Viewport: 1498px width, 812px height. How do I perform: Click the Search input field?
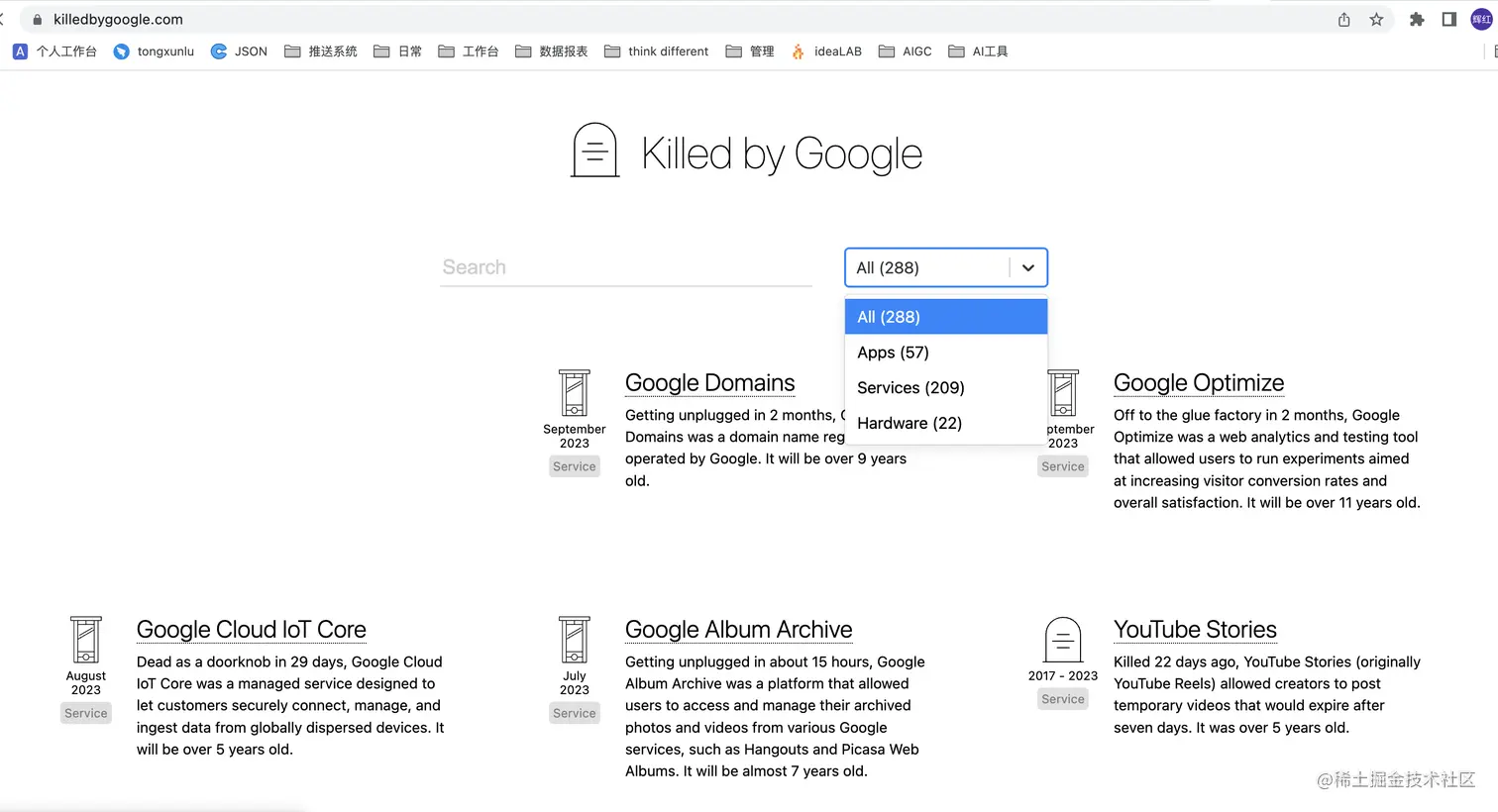tap(626, 267)
